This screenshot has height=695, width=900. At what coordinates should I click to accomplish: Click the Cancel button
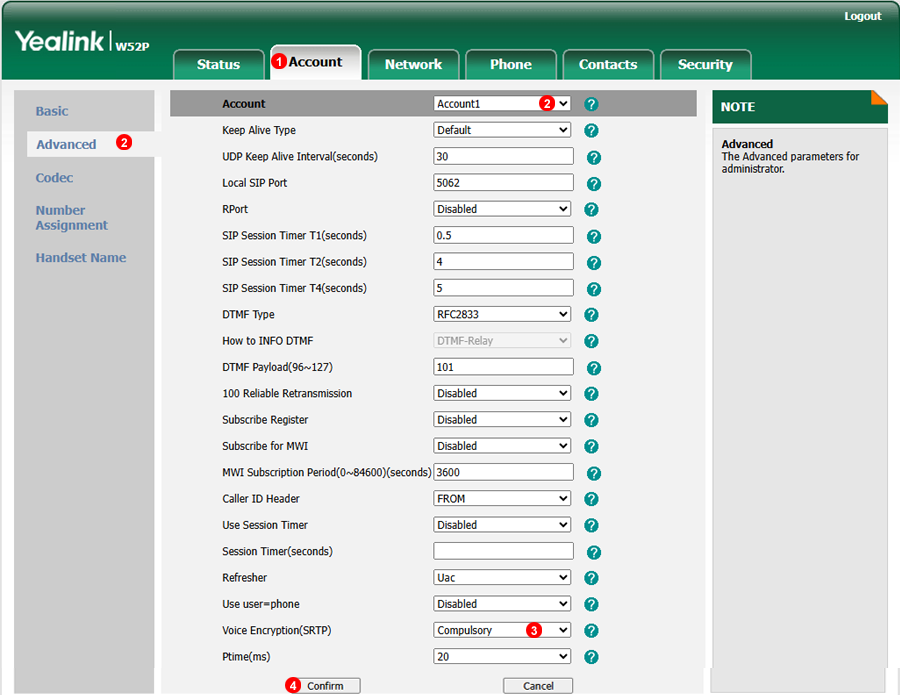coord(538,686)
